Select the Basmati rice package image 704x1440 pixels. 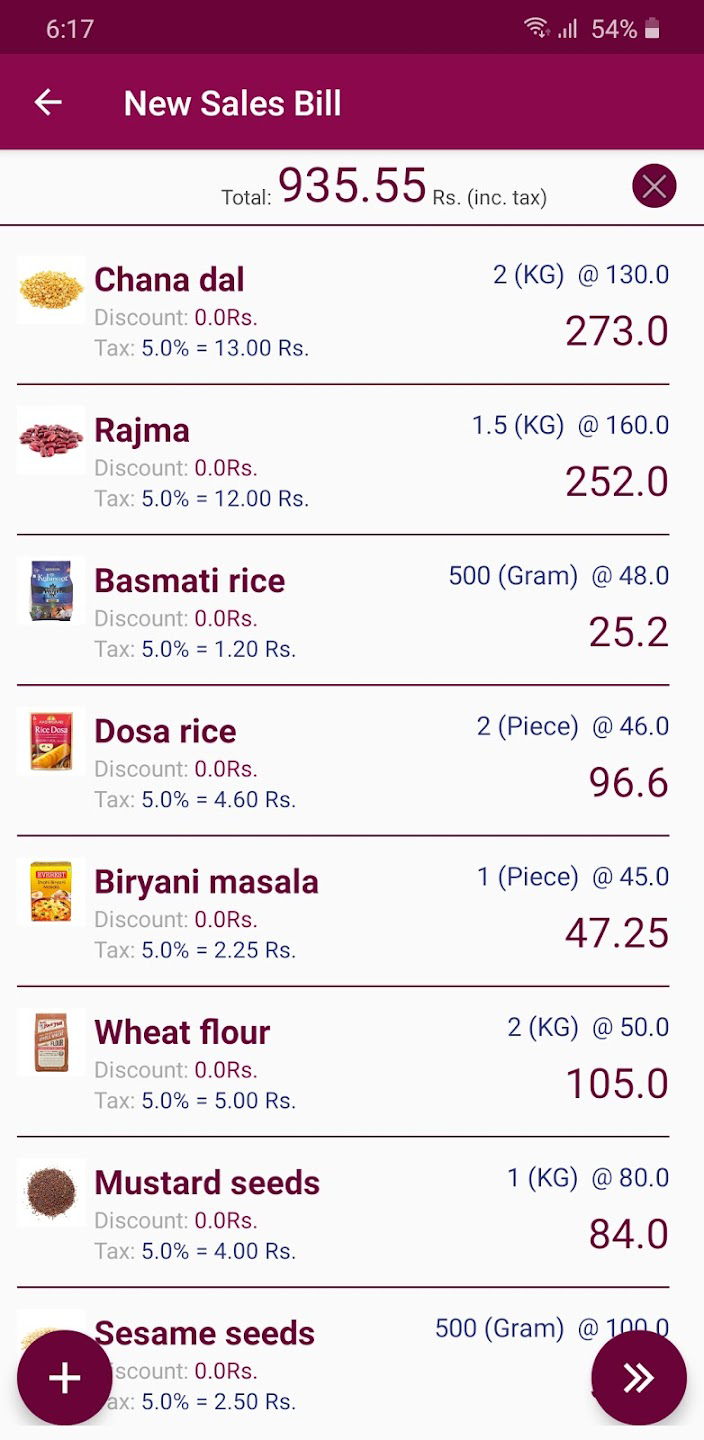[x=51, y=591]
